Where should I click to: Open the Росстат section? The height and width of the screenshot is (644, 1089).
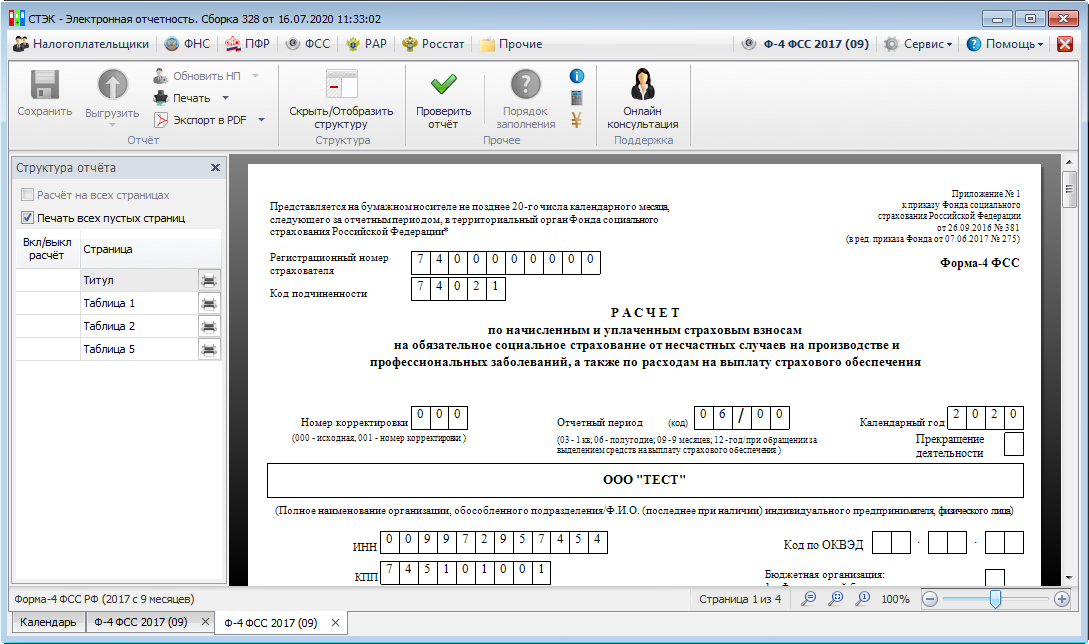tap(433, 44)
